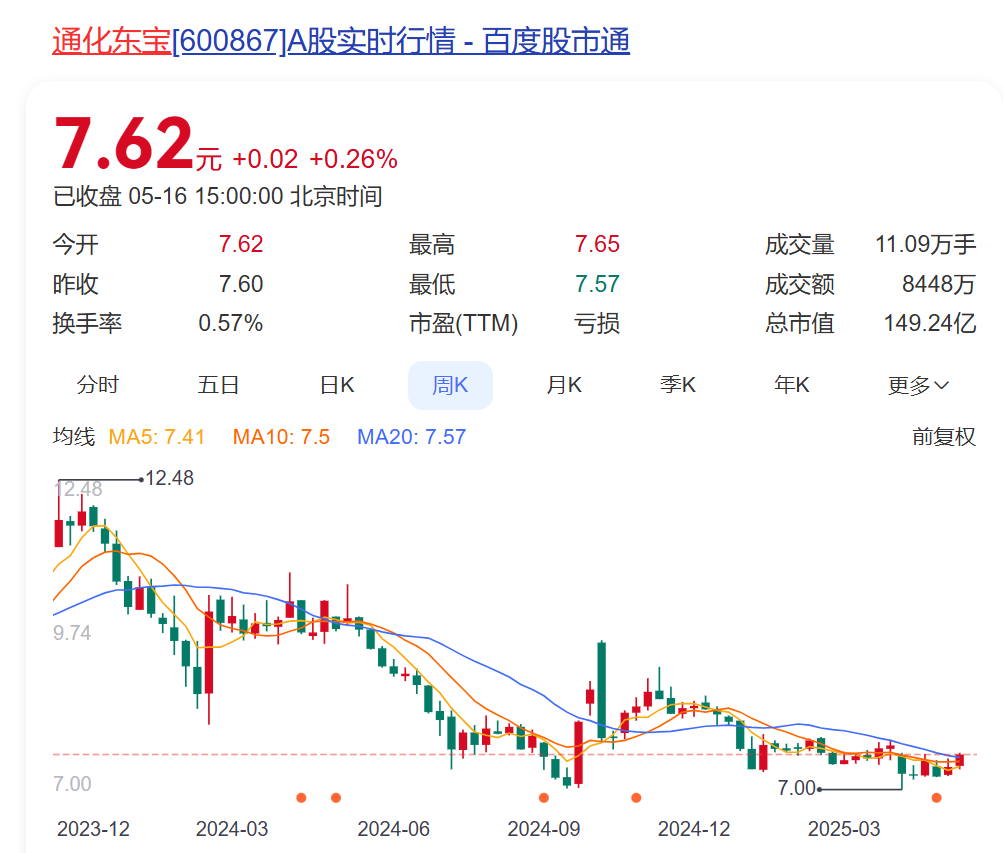This screenshot has height=853, width=1003.
Task: Click the tall green candlestick after 2024-09
Action: (601, 691)
